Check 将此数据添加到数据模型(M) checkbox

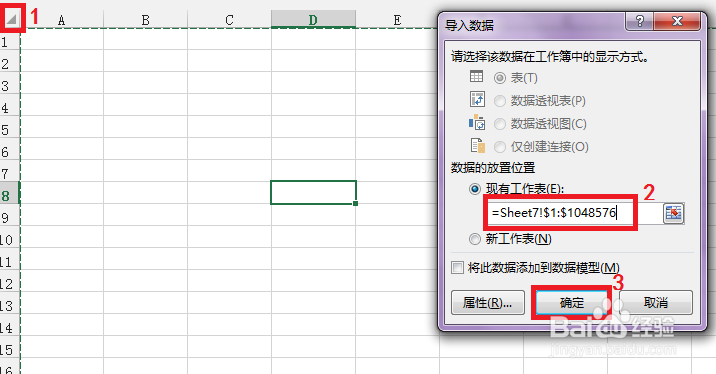tap(457, 268)
